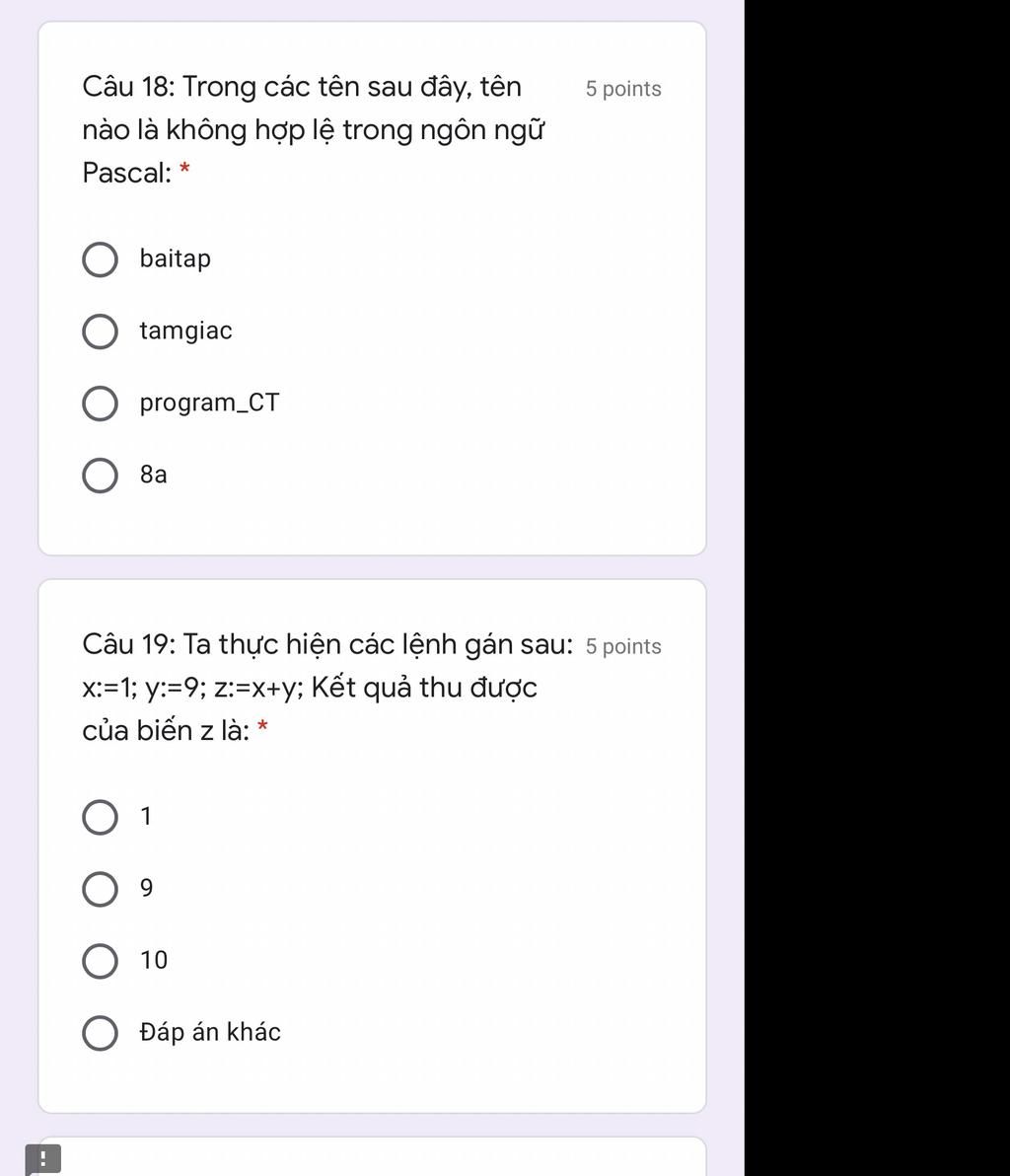The image size is (1010, 1176).
Task: Pick answer '10' for Câu 19
Action: click(x=100, y=961)
